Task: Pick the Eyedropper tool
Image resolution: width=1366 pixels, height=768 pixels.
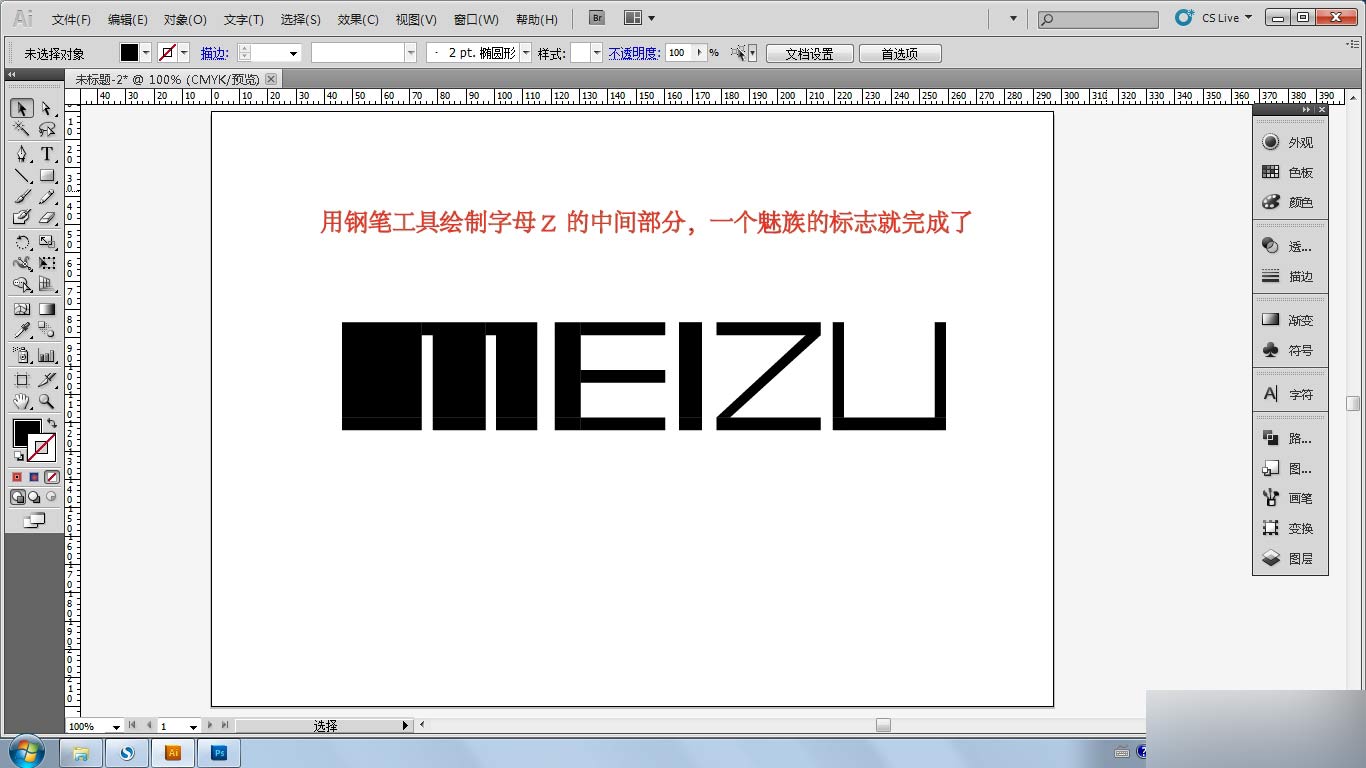Action: click(22, 330)
